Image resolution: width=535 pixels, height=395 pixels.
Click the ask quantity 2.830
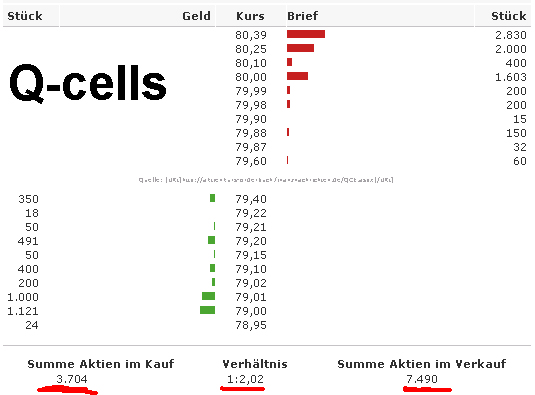[x=511, y=35]
